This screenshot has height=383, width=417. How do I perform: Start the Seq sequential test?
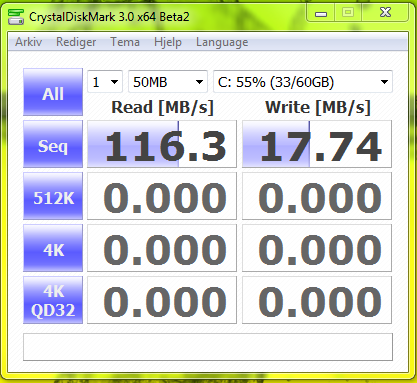pyautogui.click(x=53, y=144)
